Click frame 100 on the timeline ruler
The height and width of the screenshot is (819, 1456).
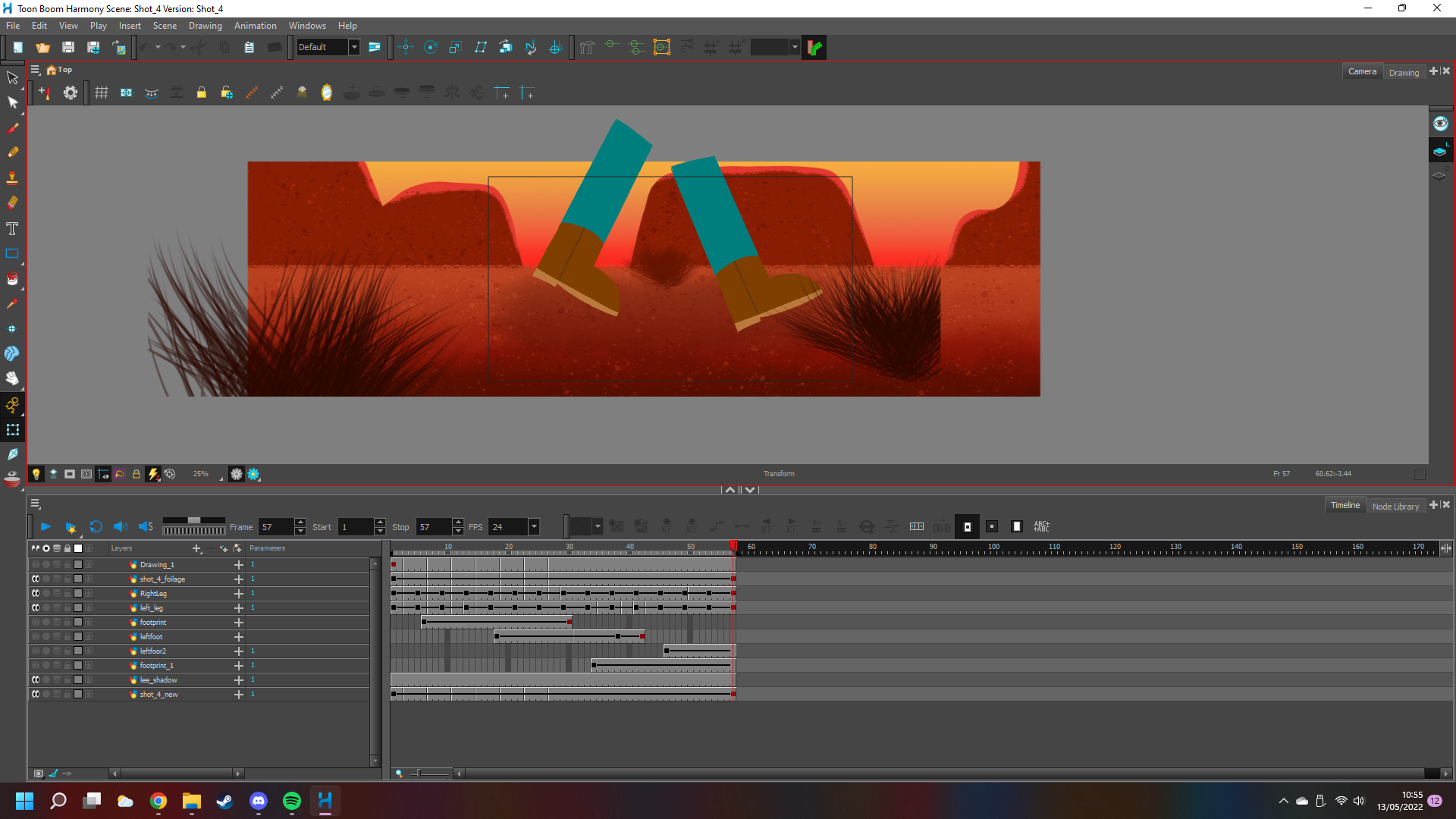click(x=993, y=548)
